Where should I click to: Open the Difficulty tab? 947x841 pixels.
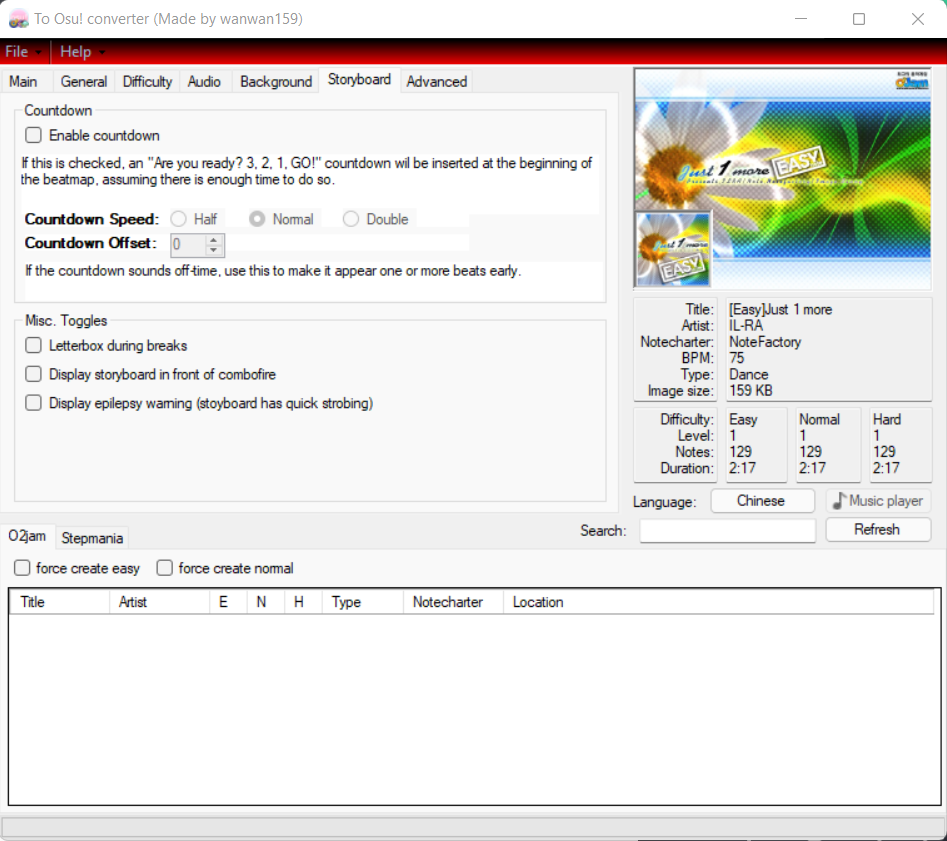point(147,82)
